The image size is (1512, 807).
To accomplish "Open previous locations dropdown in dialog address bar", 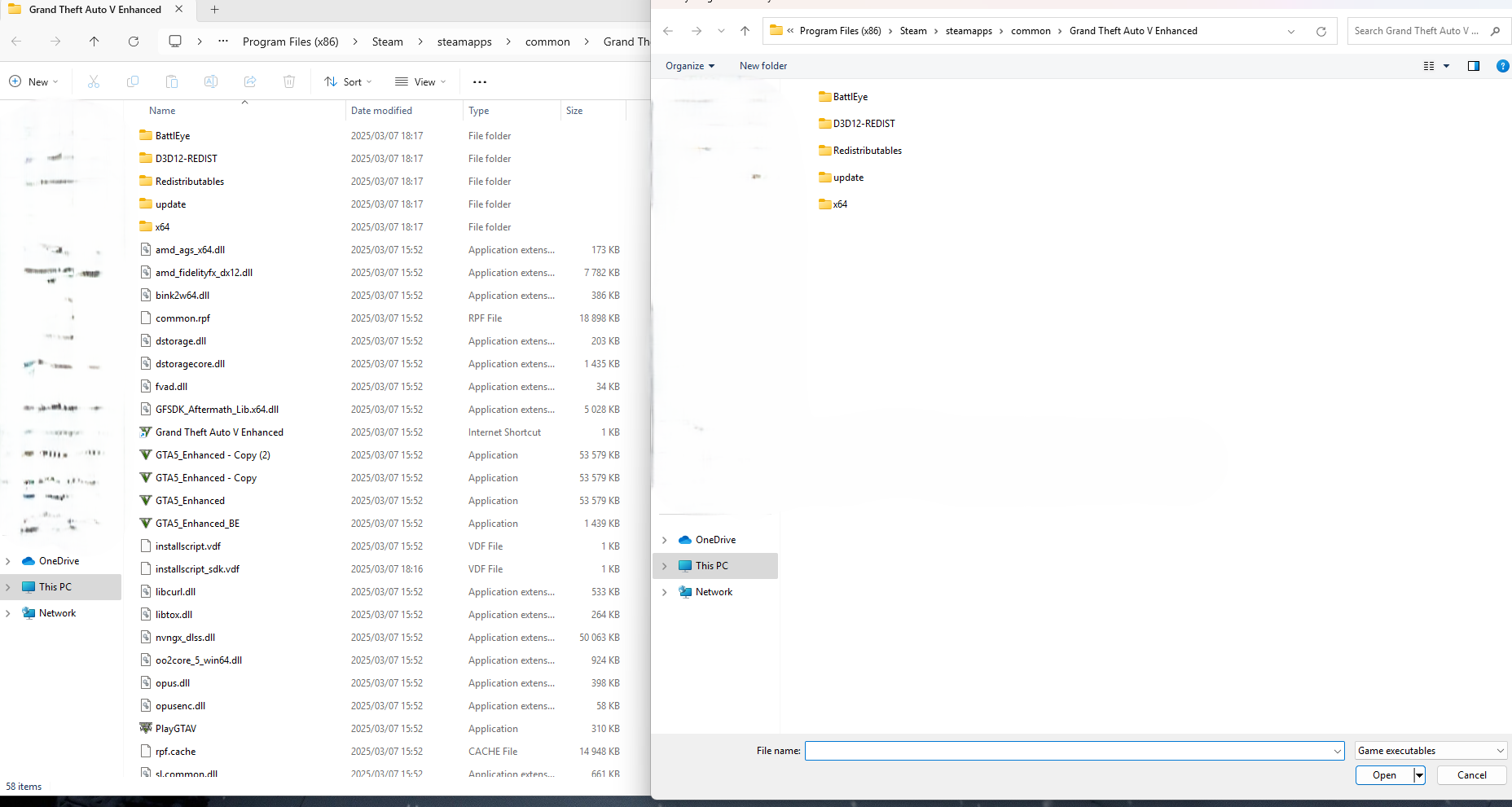I will click(1291, 31).
